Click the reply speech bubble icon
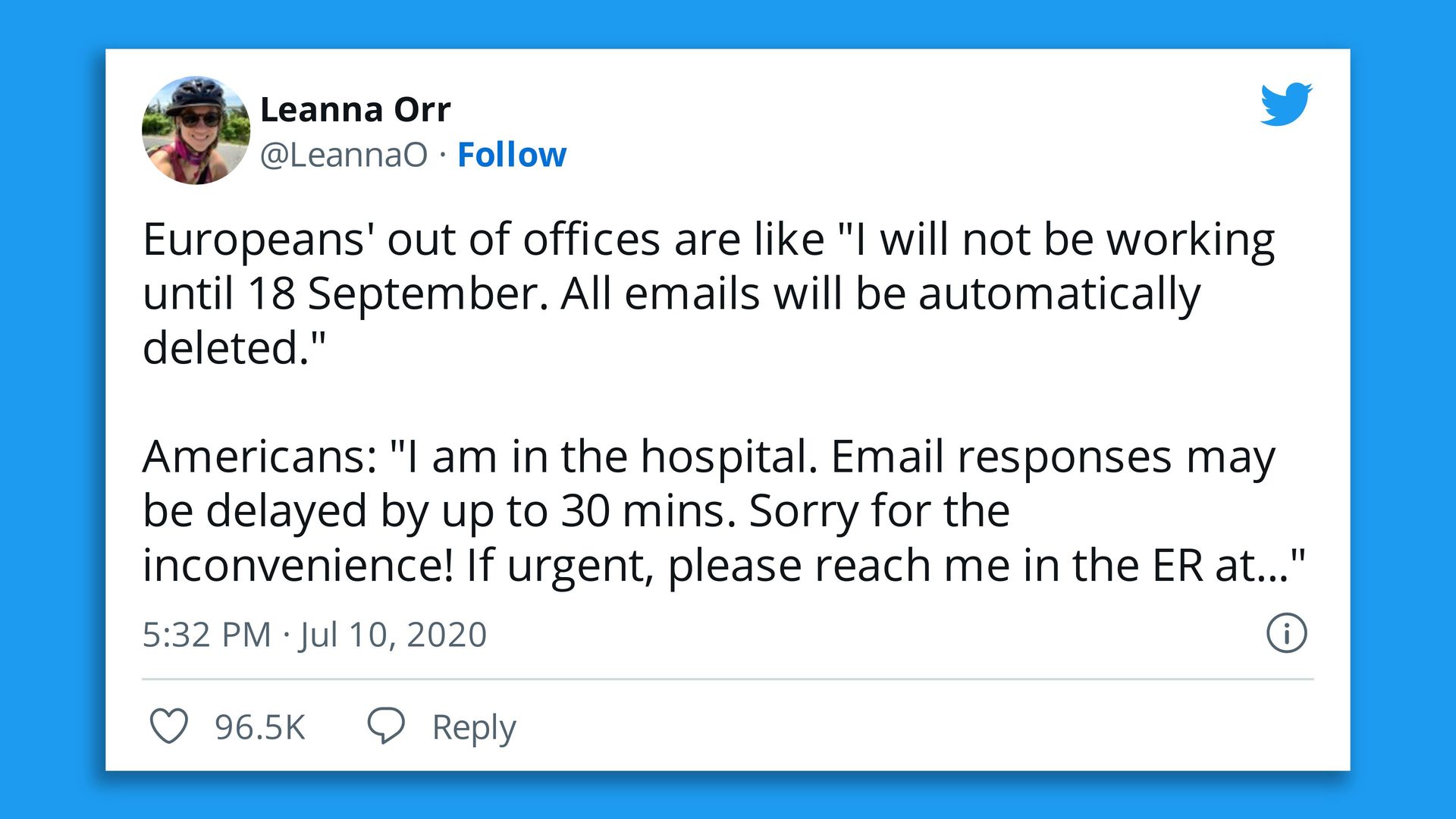This screenshot has width=1456, height=819. pos(386,726)
